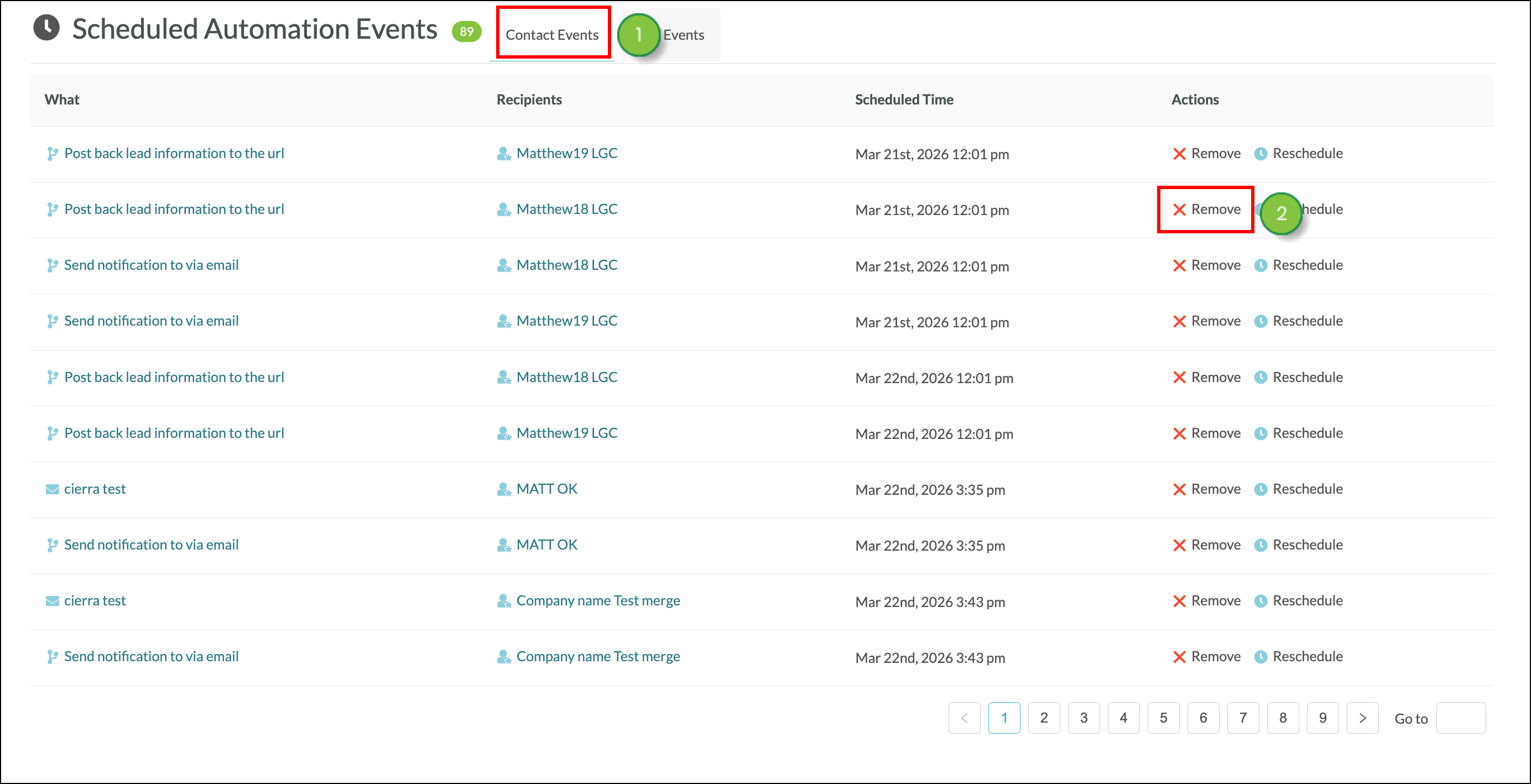Image resolution: width=1531 pixels, height=784 pixels.
Task: Click the clock icon beside Scheduled Automation Events
Action: tap(46, 28)
